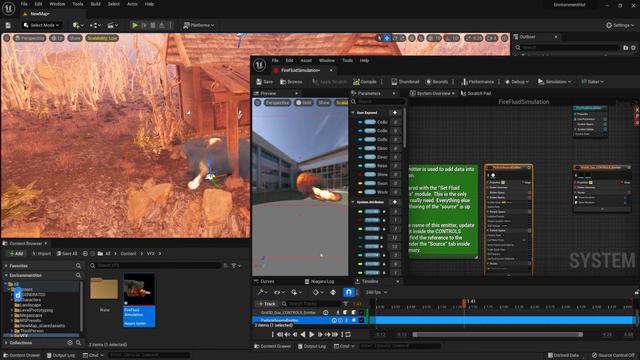
Task: Open Select Mode dropdown
Action: tap(42, 25)
